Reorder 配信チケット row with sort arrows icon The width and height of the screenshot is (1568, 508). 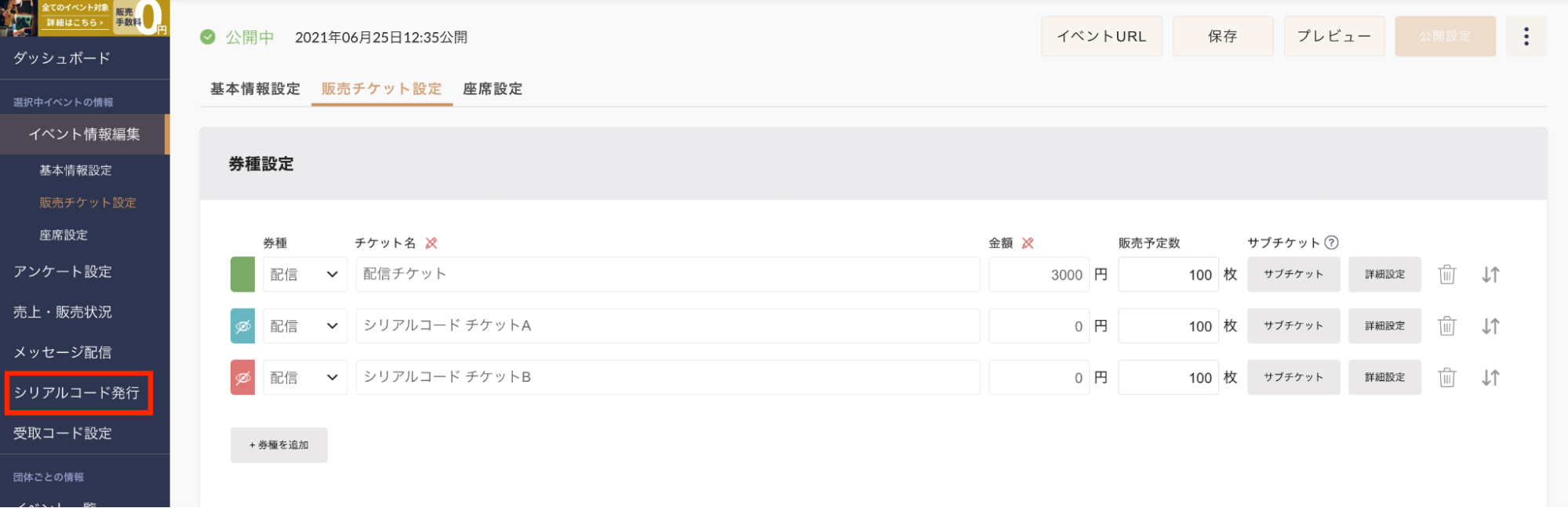click(x=1490, y=274)
